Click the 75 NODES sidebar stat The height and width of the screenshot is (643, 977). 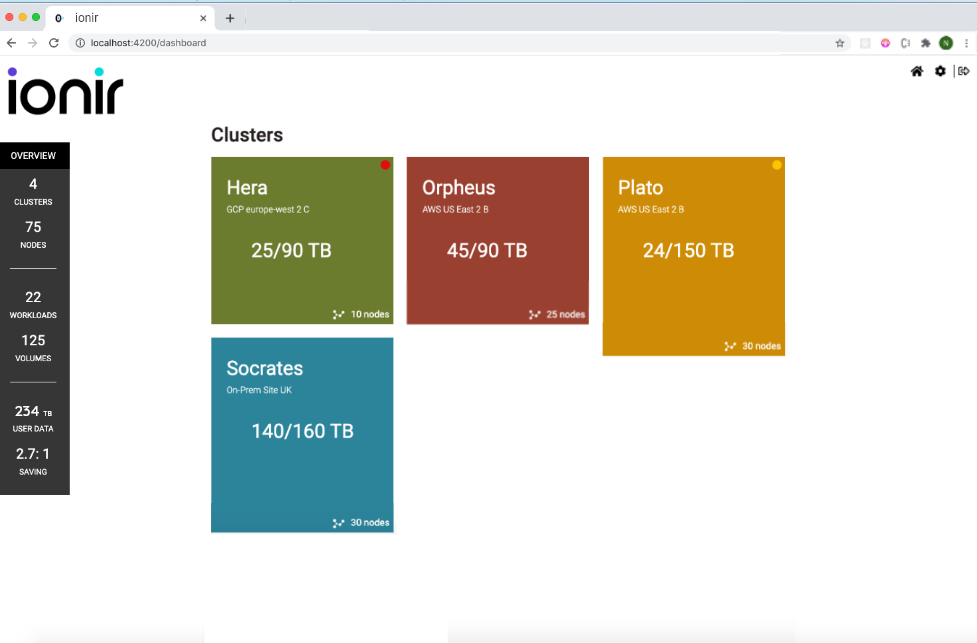[33, 234]
